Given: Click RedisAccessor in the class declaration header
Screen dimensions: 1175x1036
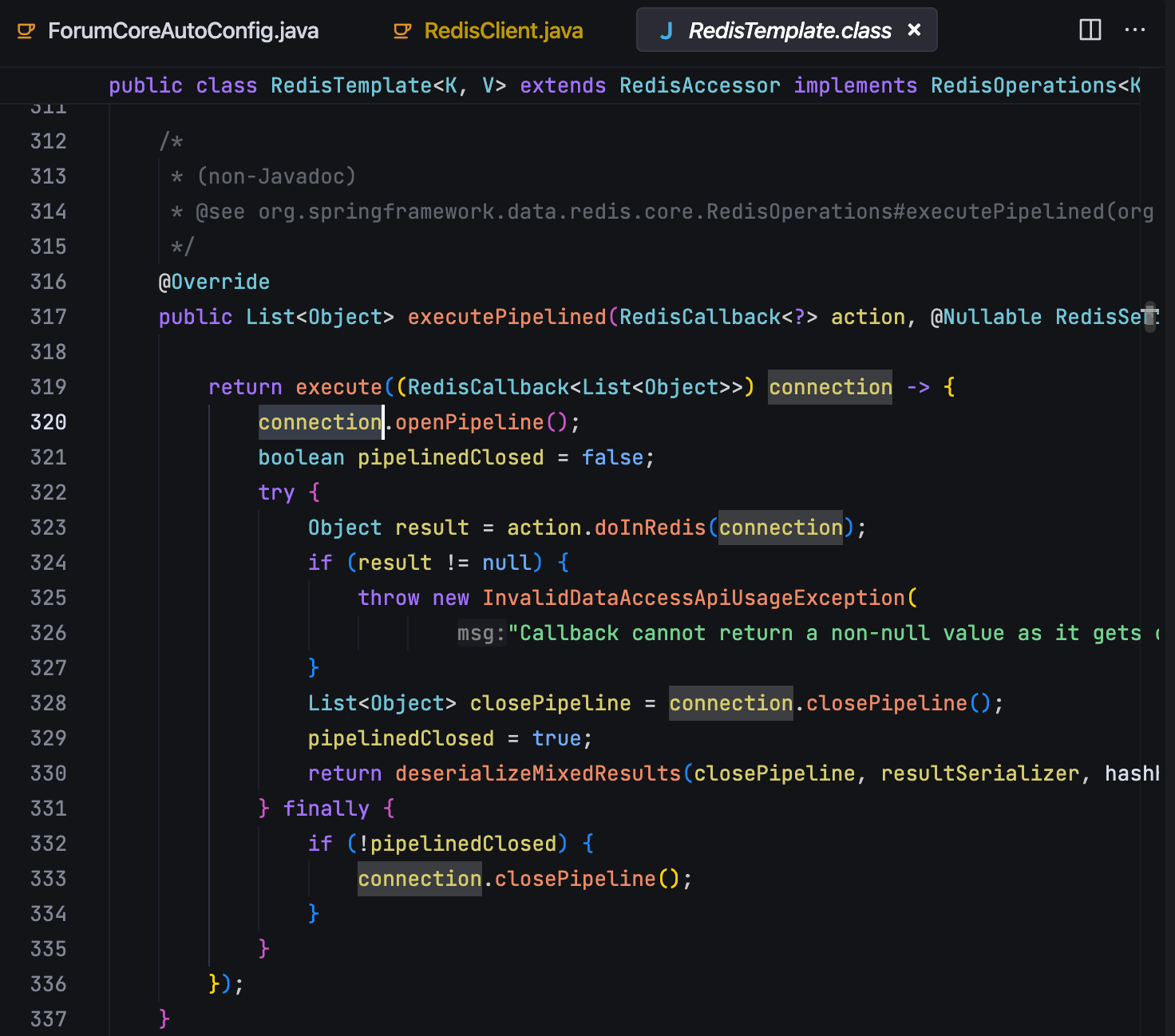Looking at the screenshot, I should pyautogui.click(x=699, y=85).
